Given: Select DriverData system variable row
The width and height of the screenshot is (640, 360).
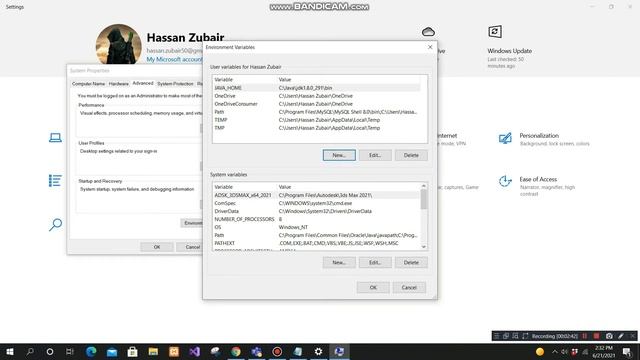Looking at the screenshot, I should click(x=316, y=211).
